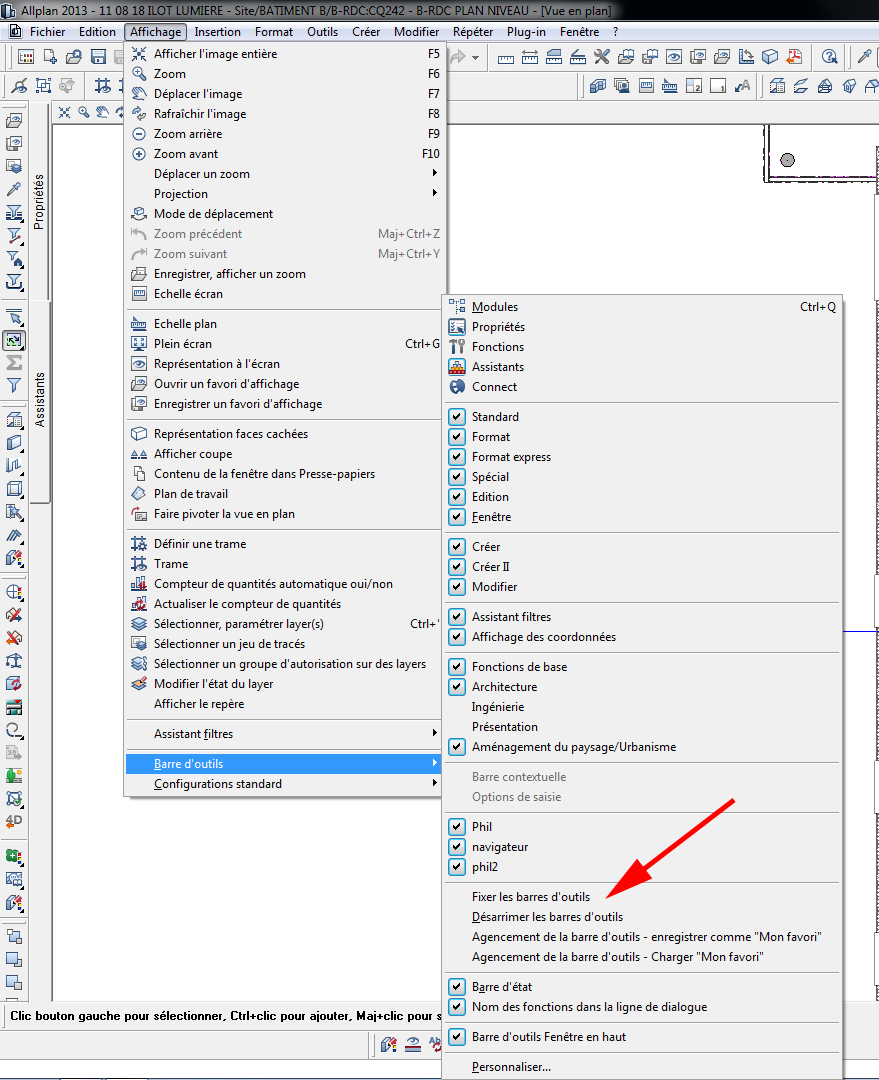The image size is (879, 1080).
Task: Expand the 'Assistant filtres' submenu in Affichage
Action: 284,734
